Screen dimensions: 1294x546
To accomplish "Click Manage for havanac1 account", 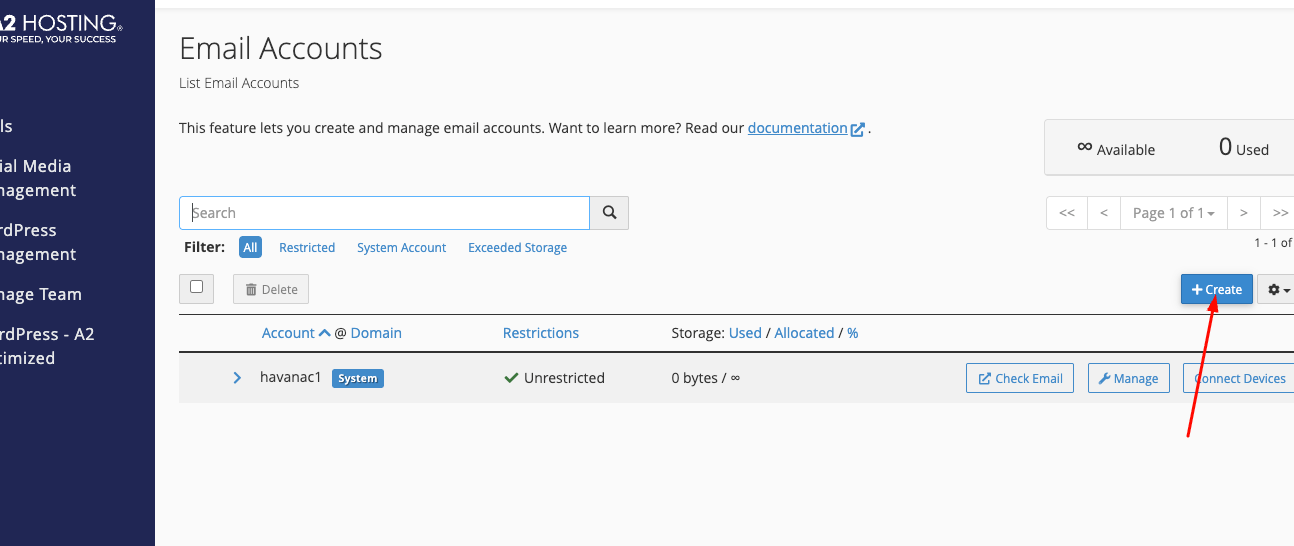I will pyautogui.click(x=1128, y=379).
